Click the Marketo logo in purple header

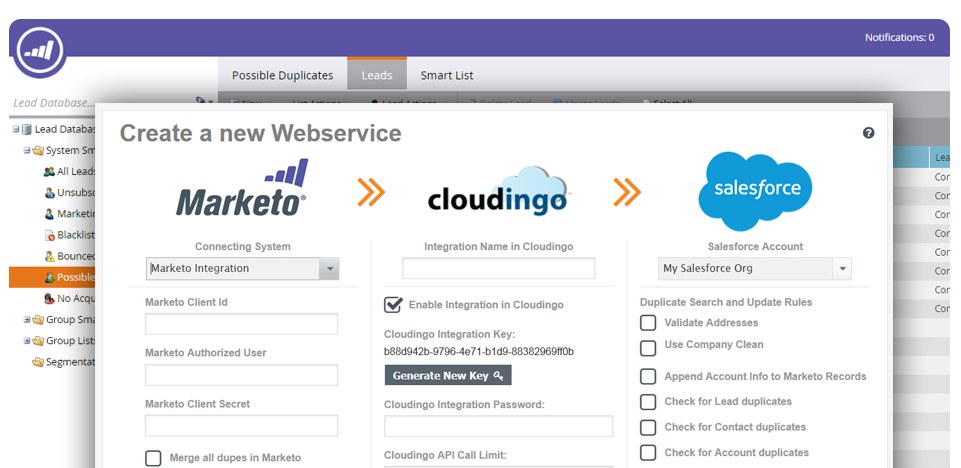click(x=41, y=51)
